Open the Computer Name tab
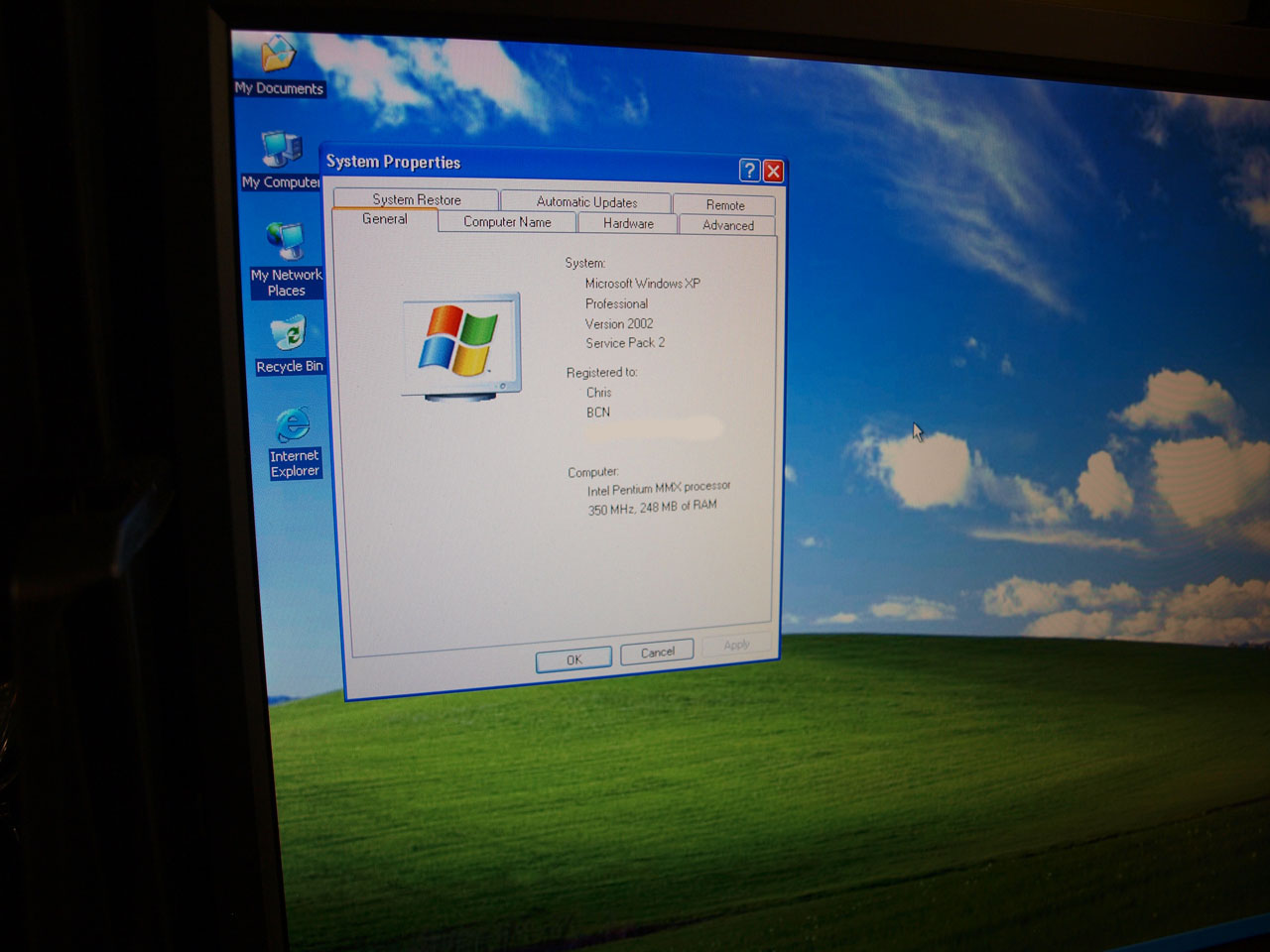This screenshot has height=952, width=1270. coord(507,222)
